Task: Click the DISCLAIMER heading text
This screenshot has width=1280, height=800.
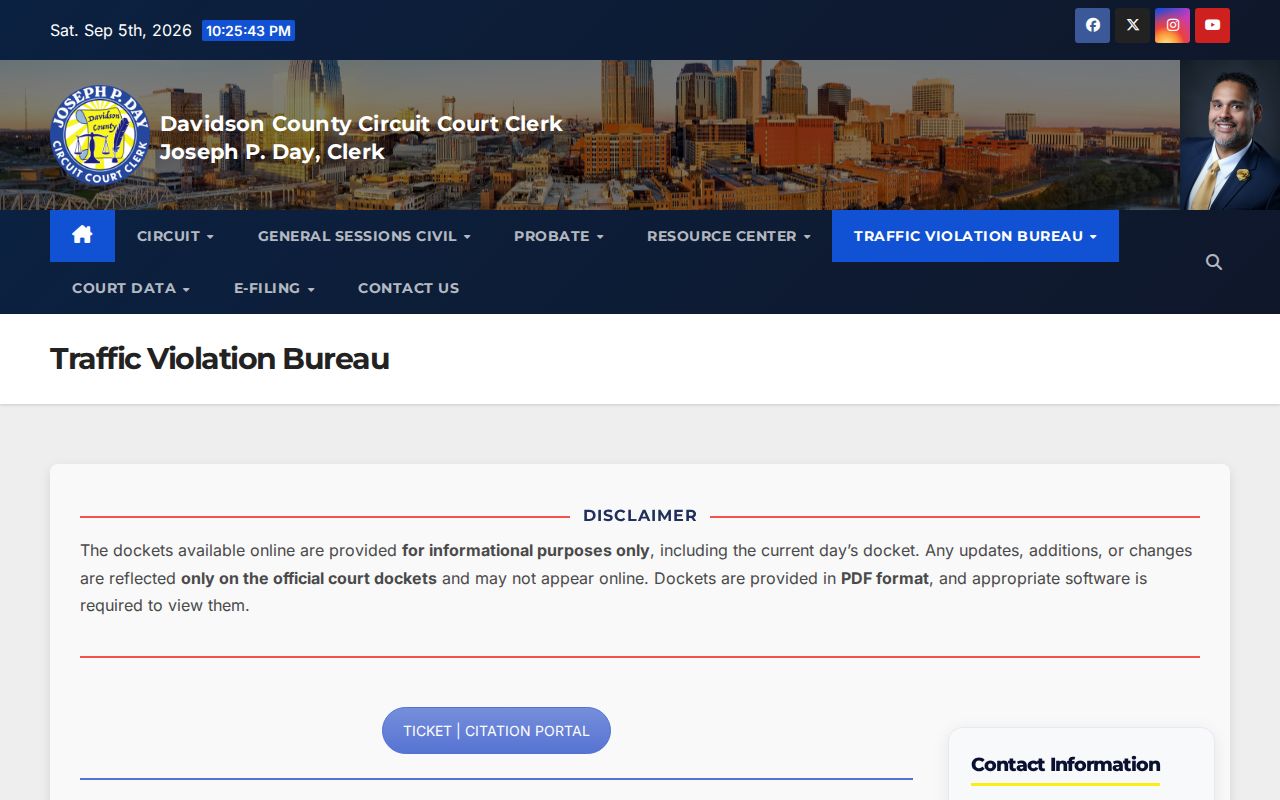Action: (x=640, y=516)
